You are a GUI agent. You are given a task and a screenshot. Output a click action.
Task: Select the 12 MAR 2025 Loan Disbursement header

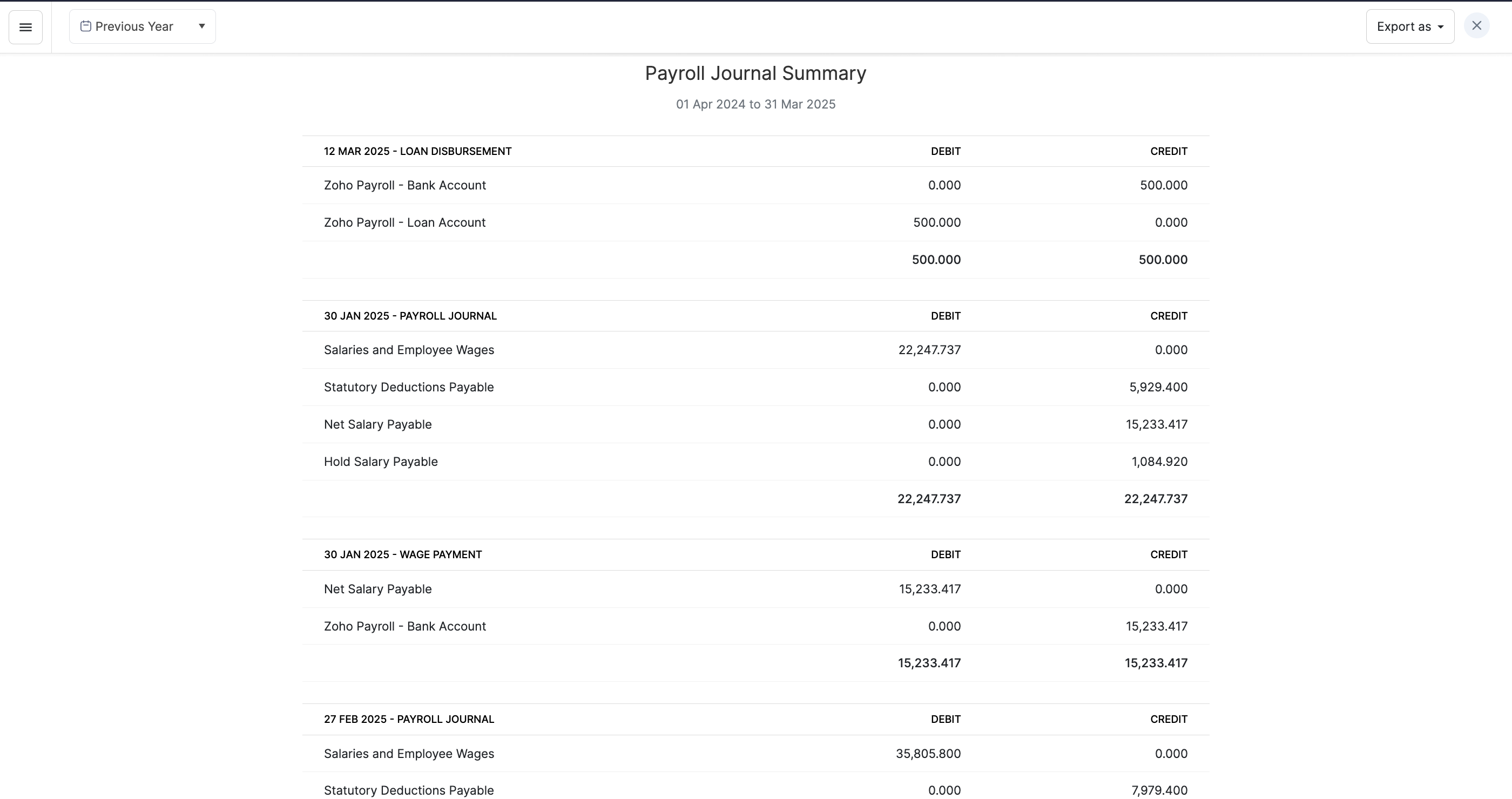click(x=417, y=151)
